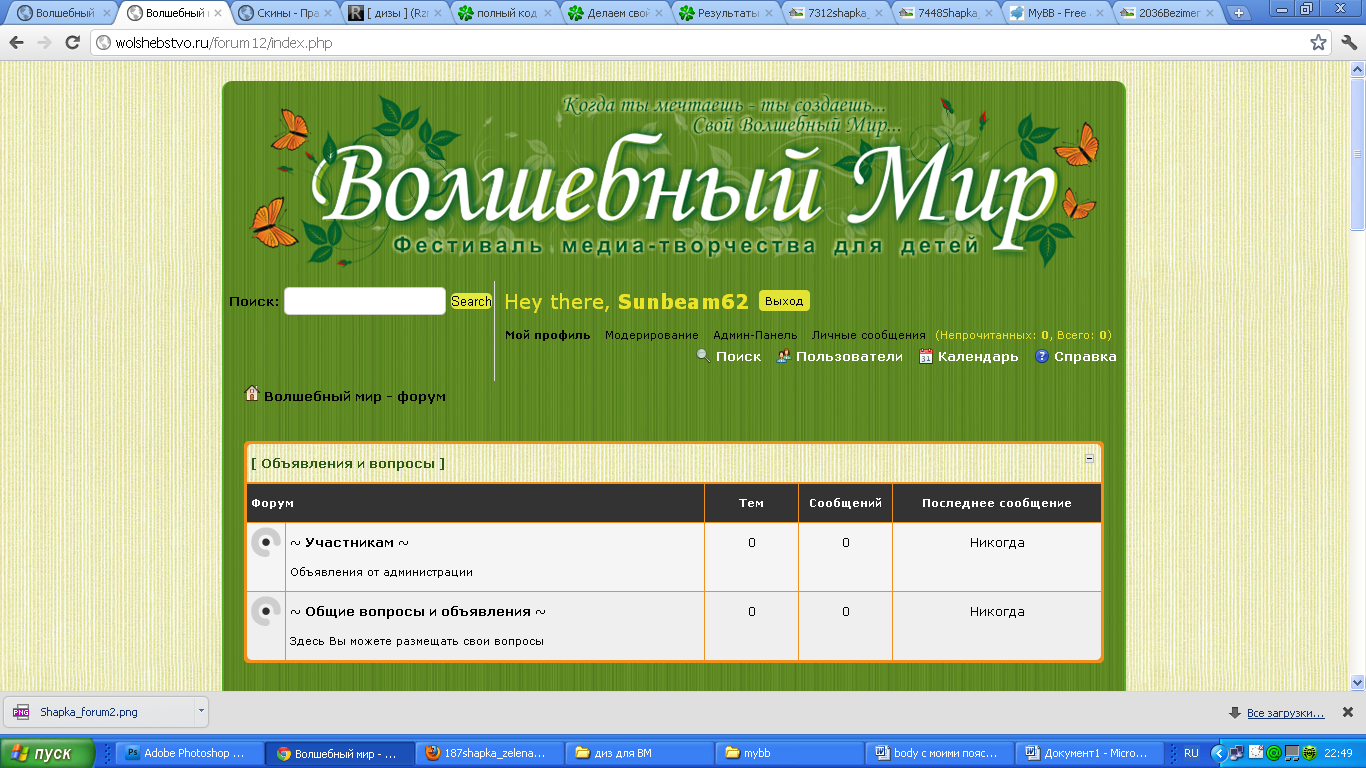Viewport: 1366px width, 768px height.
Task: Click the home icon in forum breadcrumb
Action: tap(252, 394)
